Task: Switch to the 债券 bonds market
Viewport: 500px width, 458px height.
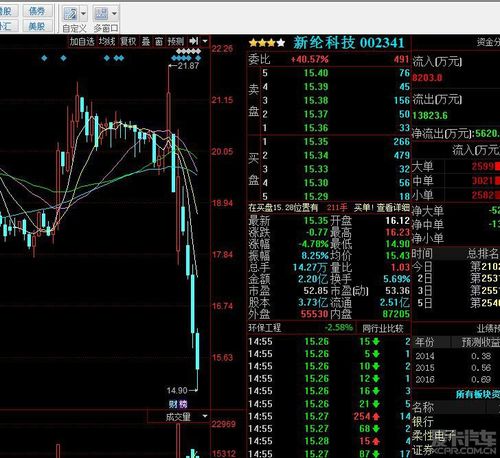Action: [x=37, y=11]
